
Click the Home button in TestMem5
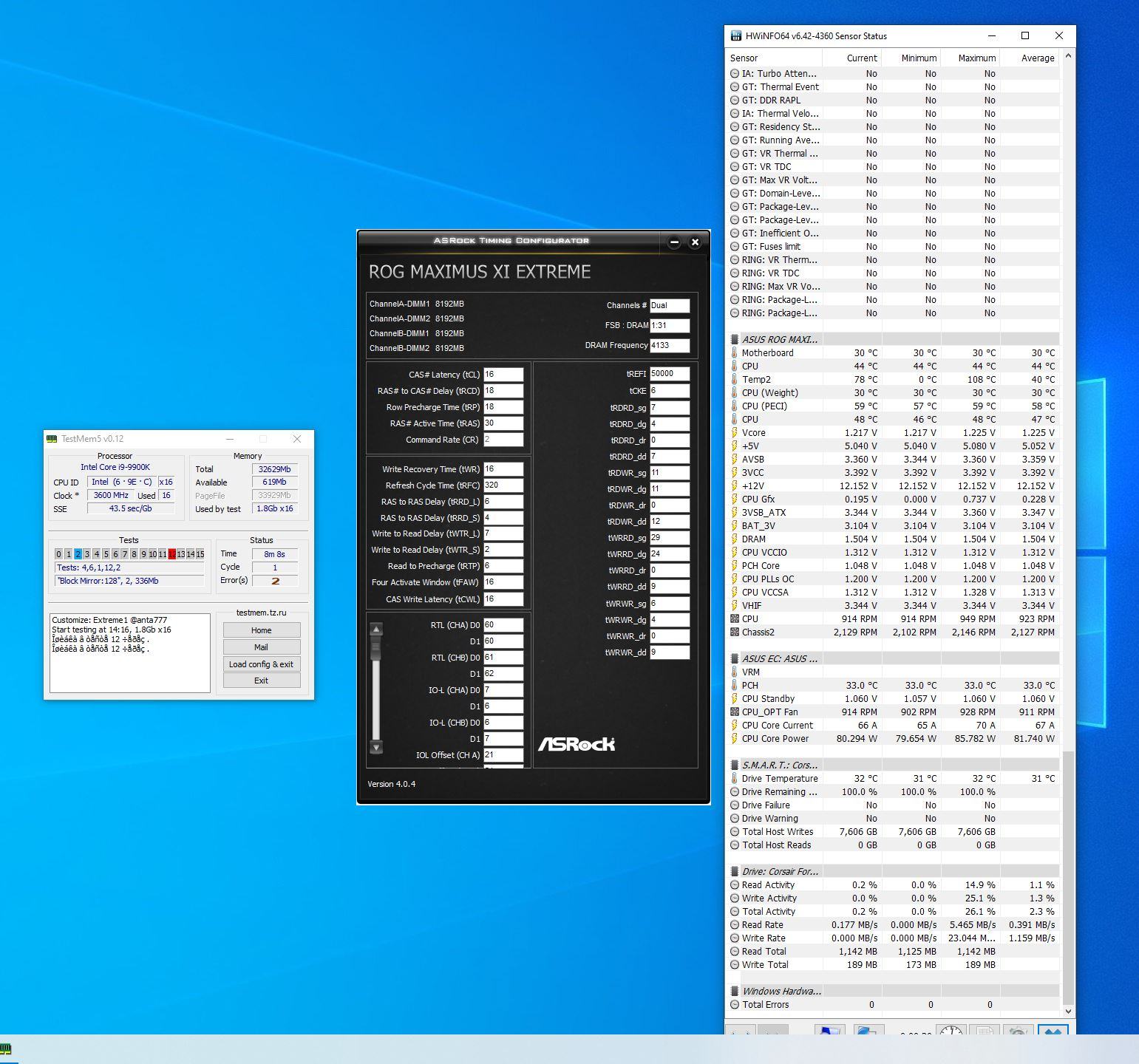tap(262, 630)
